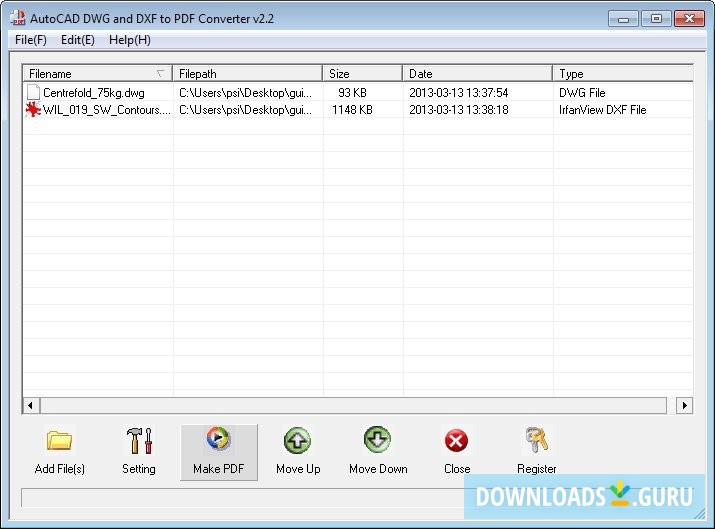Click the DWG File type cell
715x529 pixels.
tap(582, 93)
